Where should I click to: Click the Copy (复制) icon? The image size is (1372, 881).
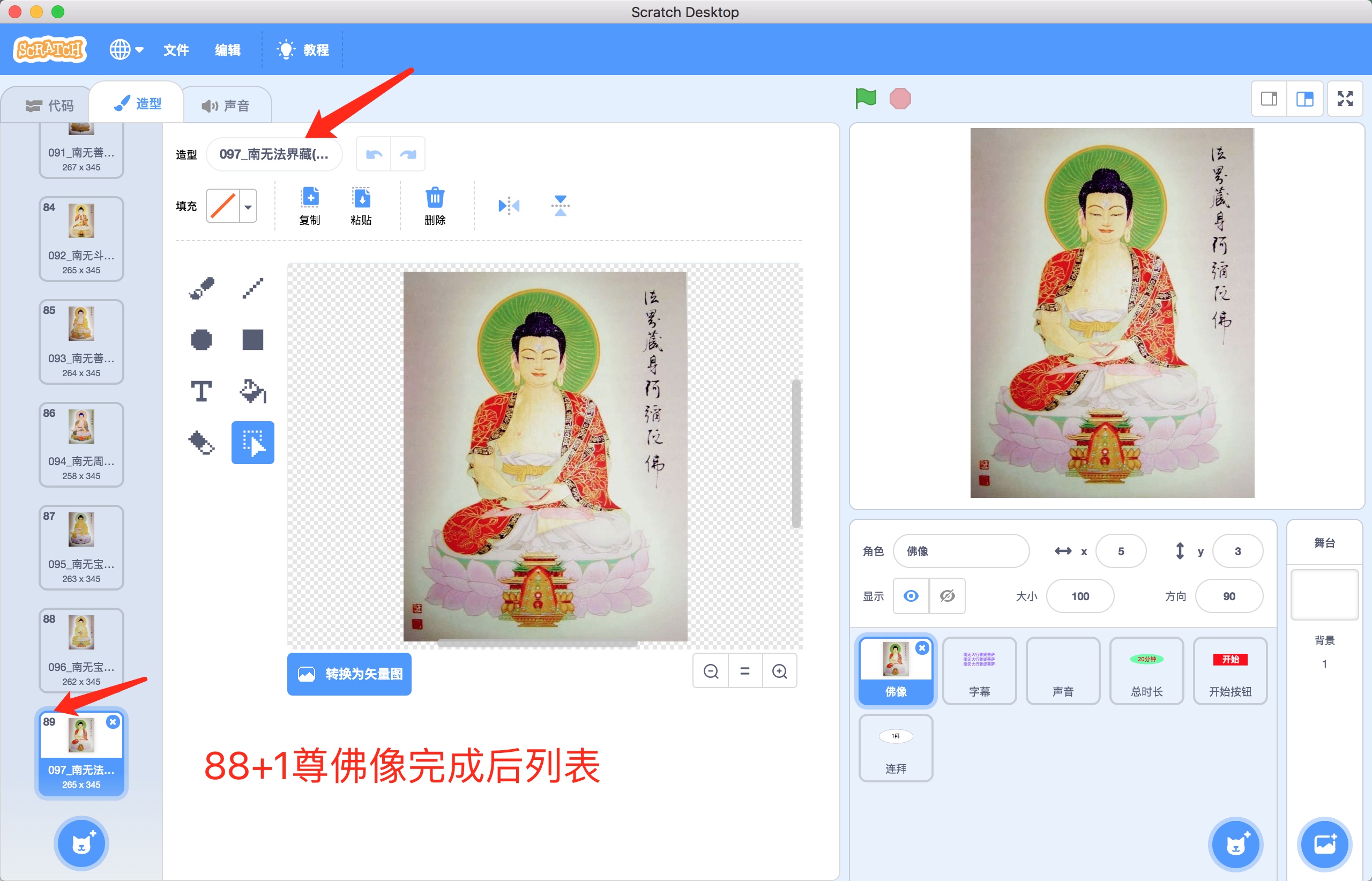click(x=310, y=206)
